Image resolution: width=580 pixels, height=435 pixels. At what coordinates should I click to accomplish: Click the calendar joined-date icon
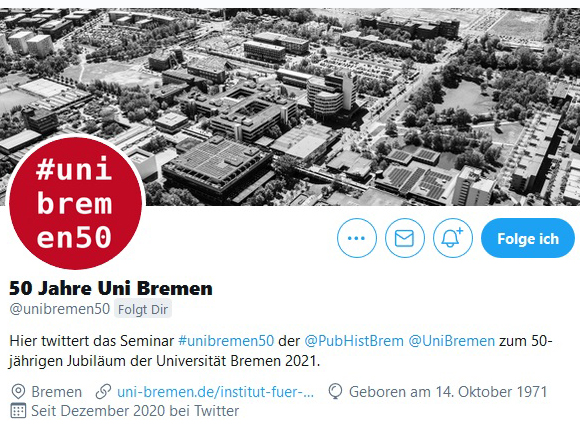(x=18, y=411)
